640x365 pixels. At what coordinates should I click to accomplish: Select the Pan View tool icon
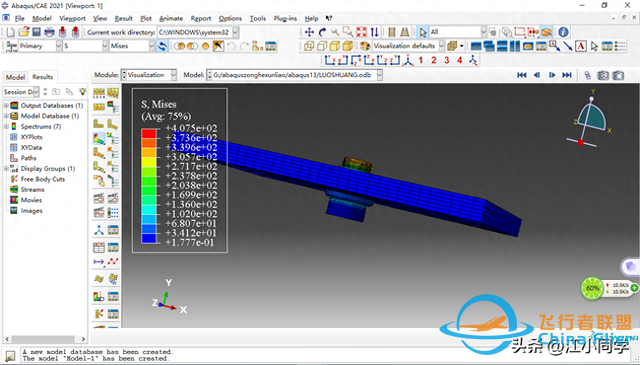[309, 32]
